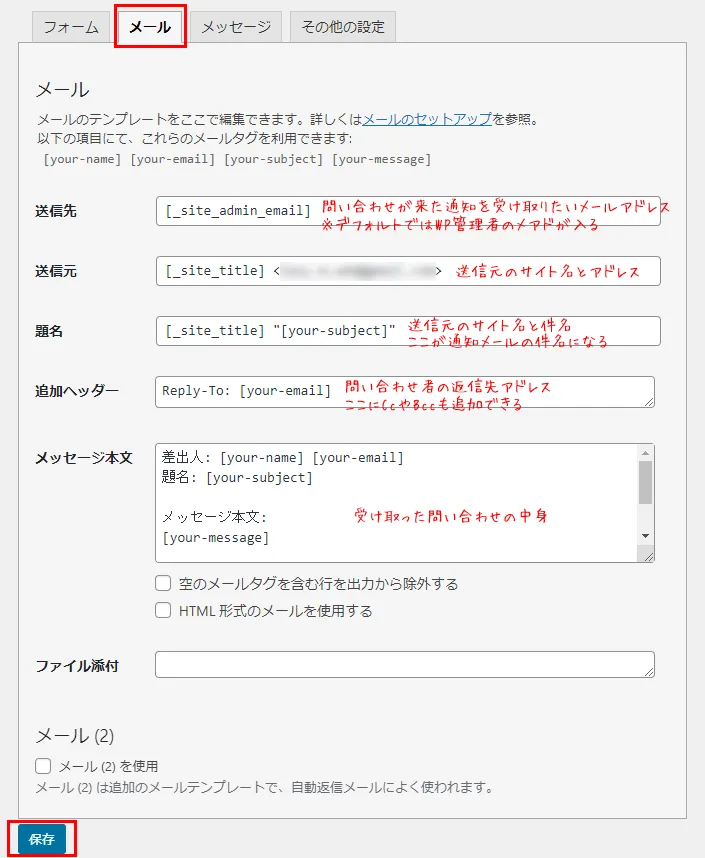Viewport: 705px width, 858px height.
Task: Click the 題名 subject field
Action: pyautogui.click(x=408, y=331)
